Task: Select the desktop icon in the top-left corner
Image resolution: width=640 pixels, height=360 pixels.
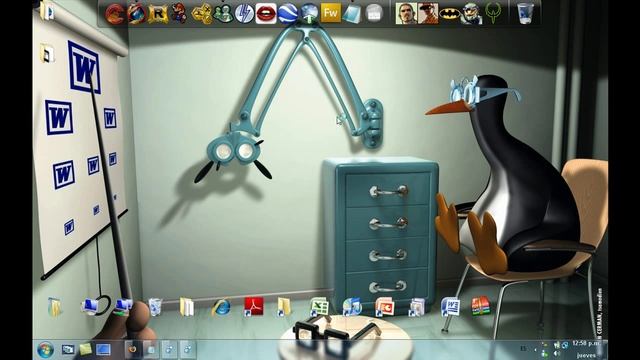Action: coord(47,11)
